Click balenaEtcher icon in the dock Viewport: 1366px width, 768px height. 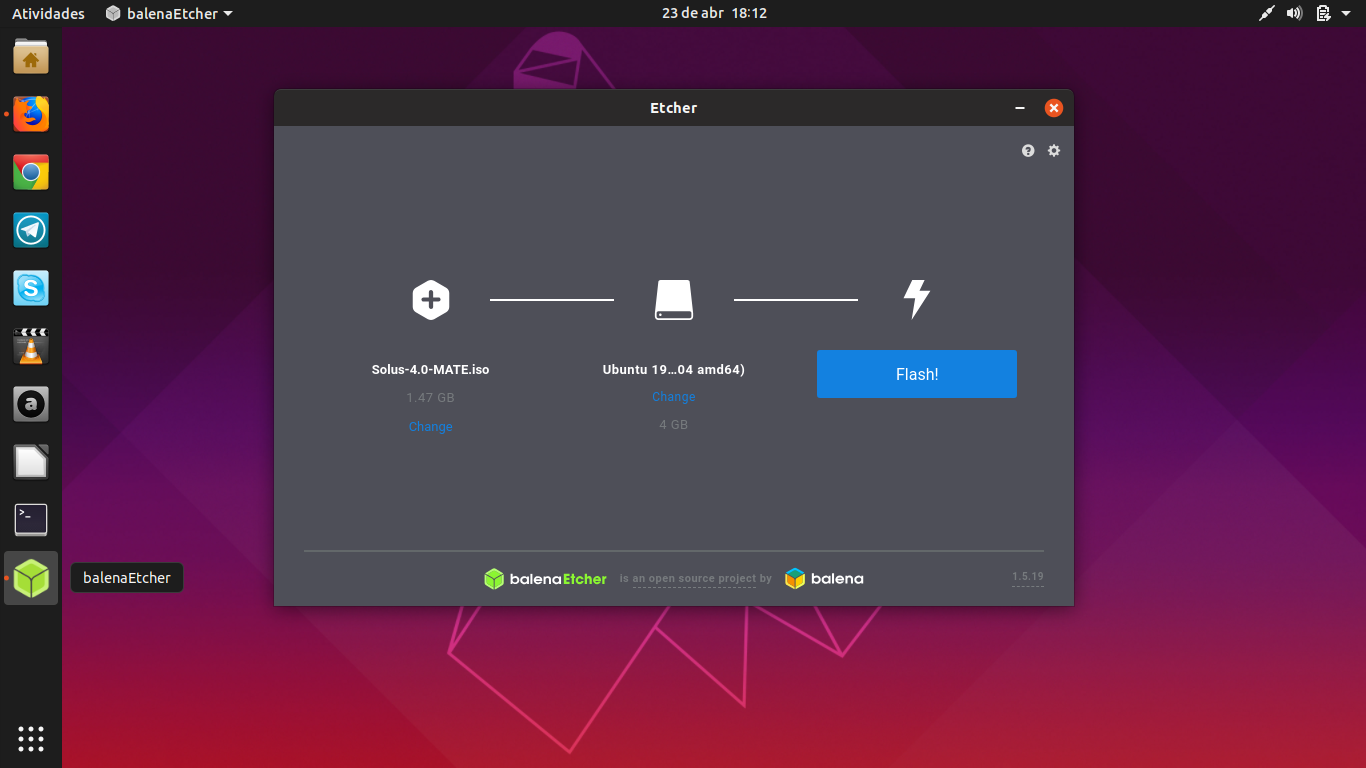(x=31, y=578)
